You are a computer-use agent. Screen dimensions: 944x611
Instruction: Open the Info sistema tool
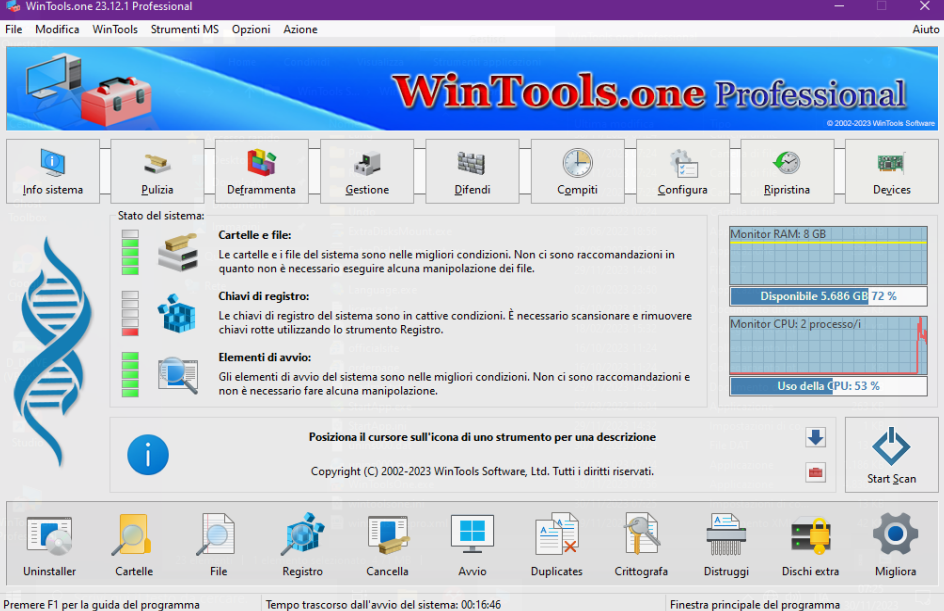(x=53, y=172)
